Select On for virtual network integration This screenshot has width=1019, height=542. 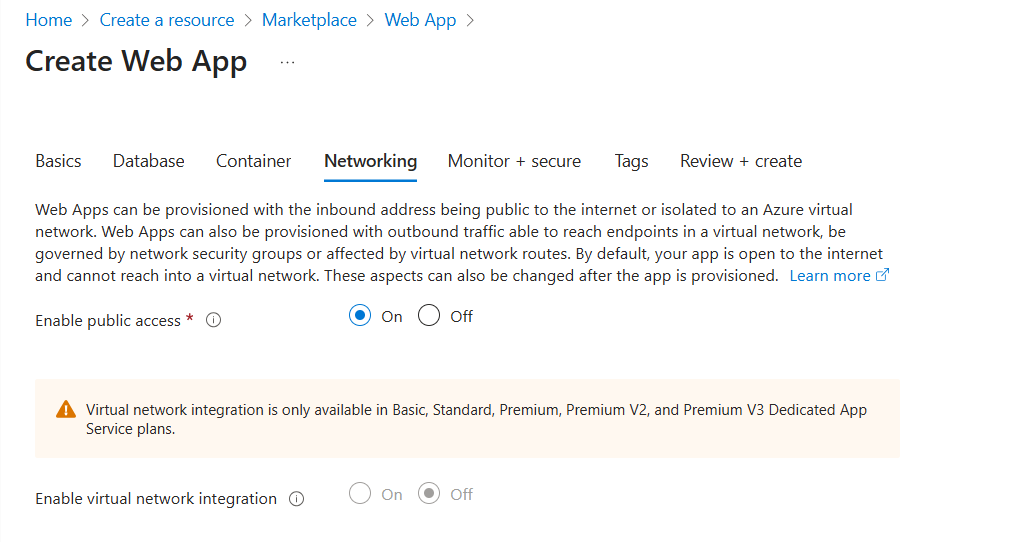pyautogui.click(x=360, y=494)
